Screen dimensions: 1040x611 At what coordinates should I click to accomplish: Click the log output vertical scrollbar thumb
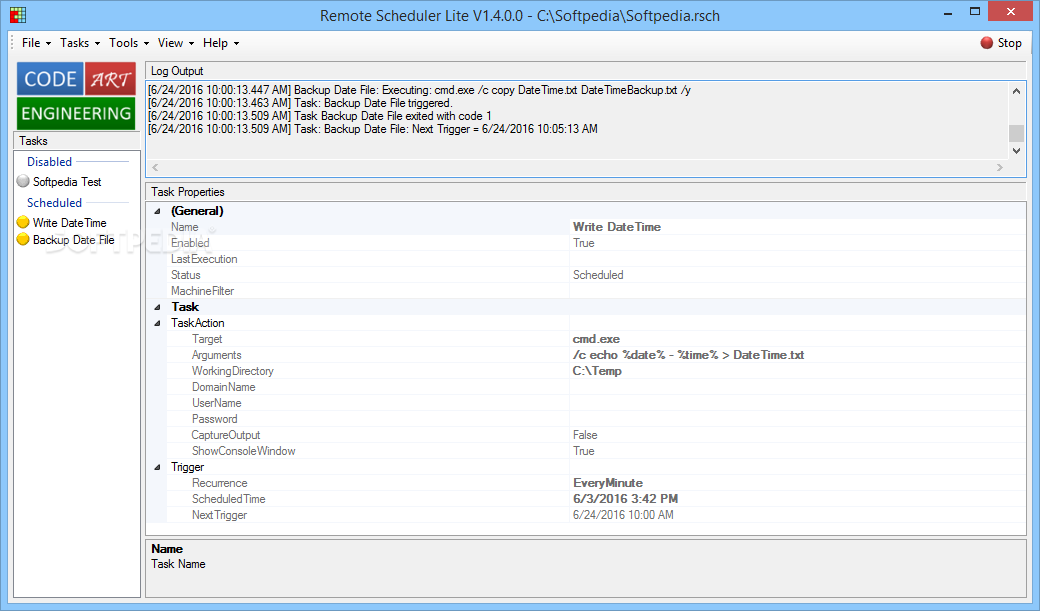pos(1016,133)
